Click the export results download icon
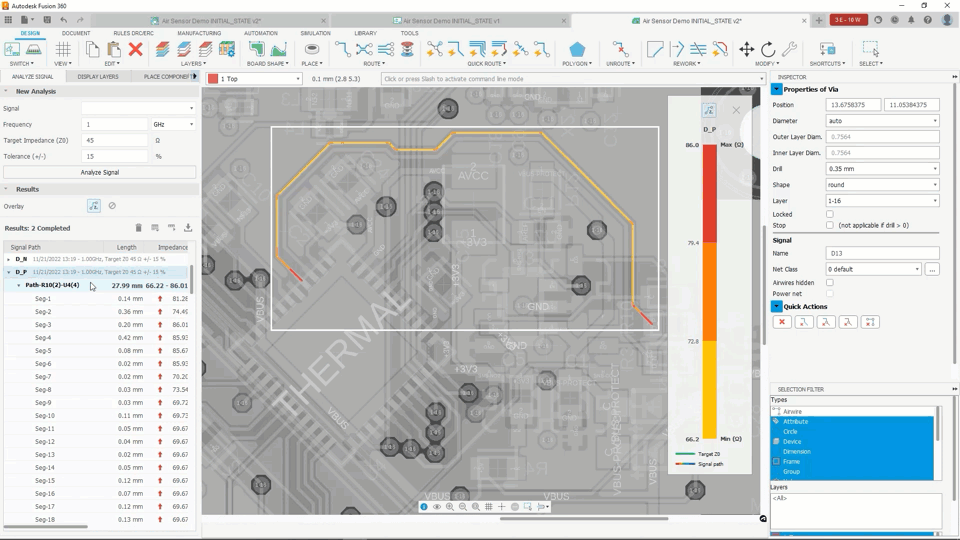960x540 pixels. tap(188, 228)
